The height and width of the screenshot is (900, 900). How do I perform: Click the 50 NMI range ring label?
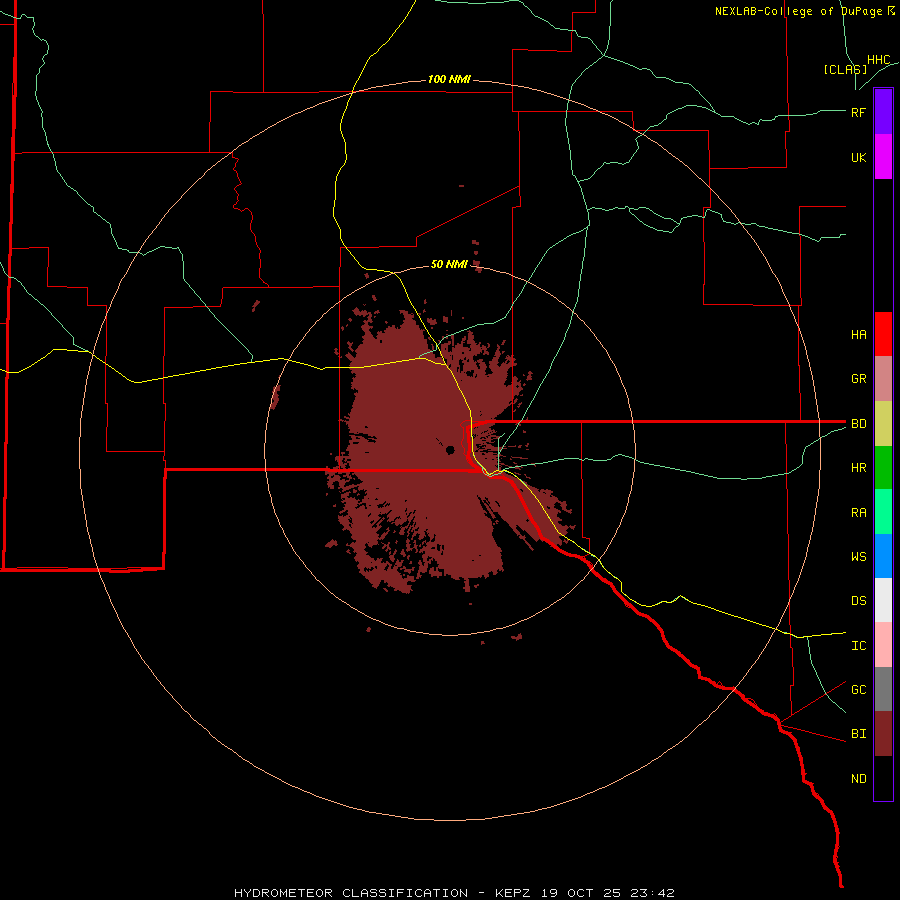coord(449,264)
